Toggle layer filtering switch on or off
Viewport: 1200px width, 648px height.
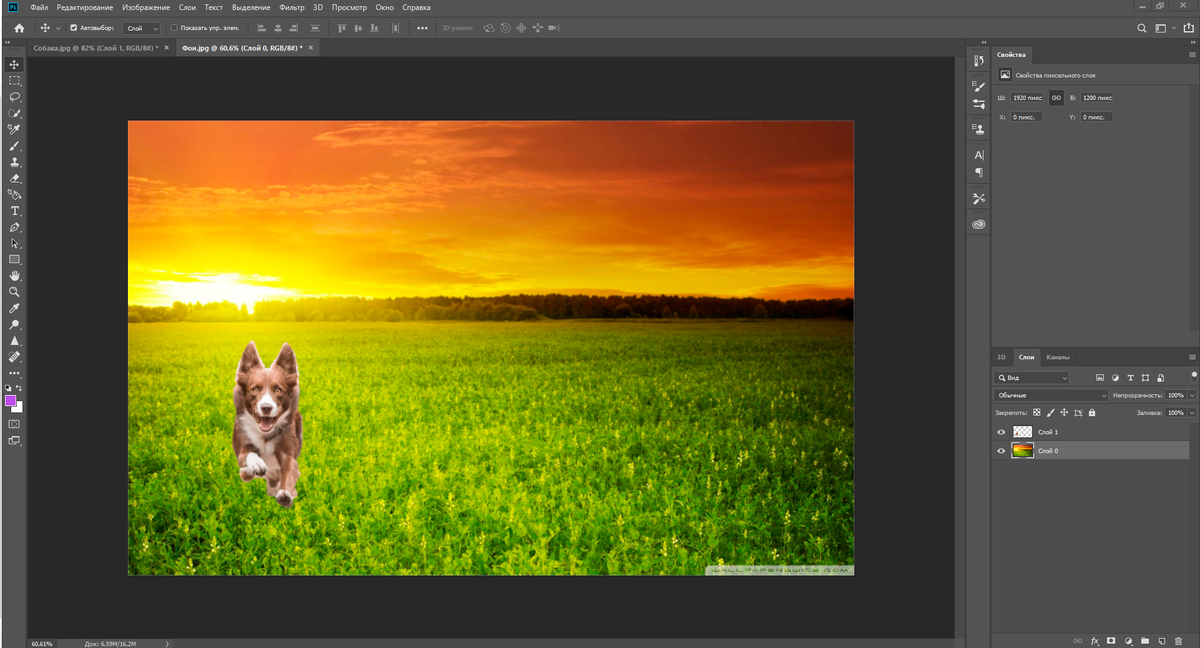coord(1193,375)
